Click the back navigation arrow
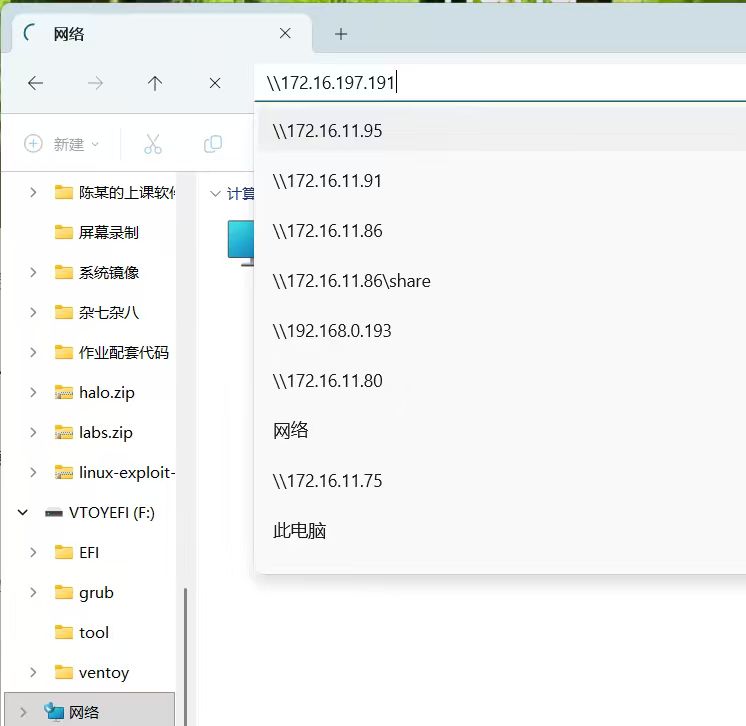The height and width of the screenshot is (726, 746). [36, 84]
